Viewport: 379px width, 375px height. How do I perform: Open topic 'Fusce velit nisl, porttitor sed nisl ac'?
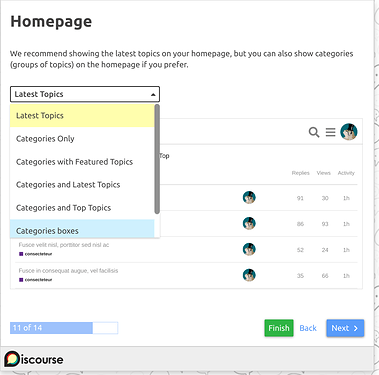pyautogui.click(x=64, y=245)
